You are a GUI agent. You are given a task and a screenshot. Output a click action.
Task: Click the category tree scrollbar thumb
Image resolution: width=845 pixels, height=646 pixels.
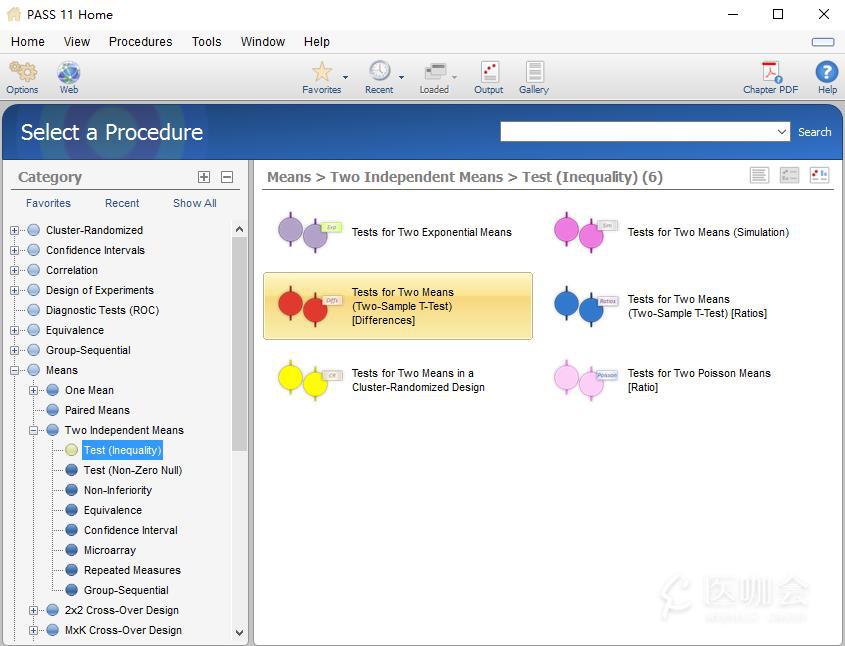coord(239,344)
